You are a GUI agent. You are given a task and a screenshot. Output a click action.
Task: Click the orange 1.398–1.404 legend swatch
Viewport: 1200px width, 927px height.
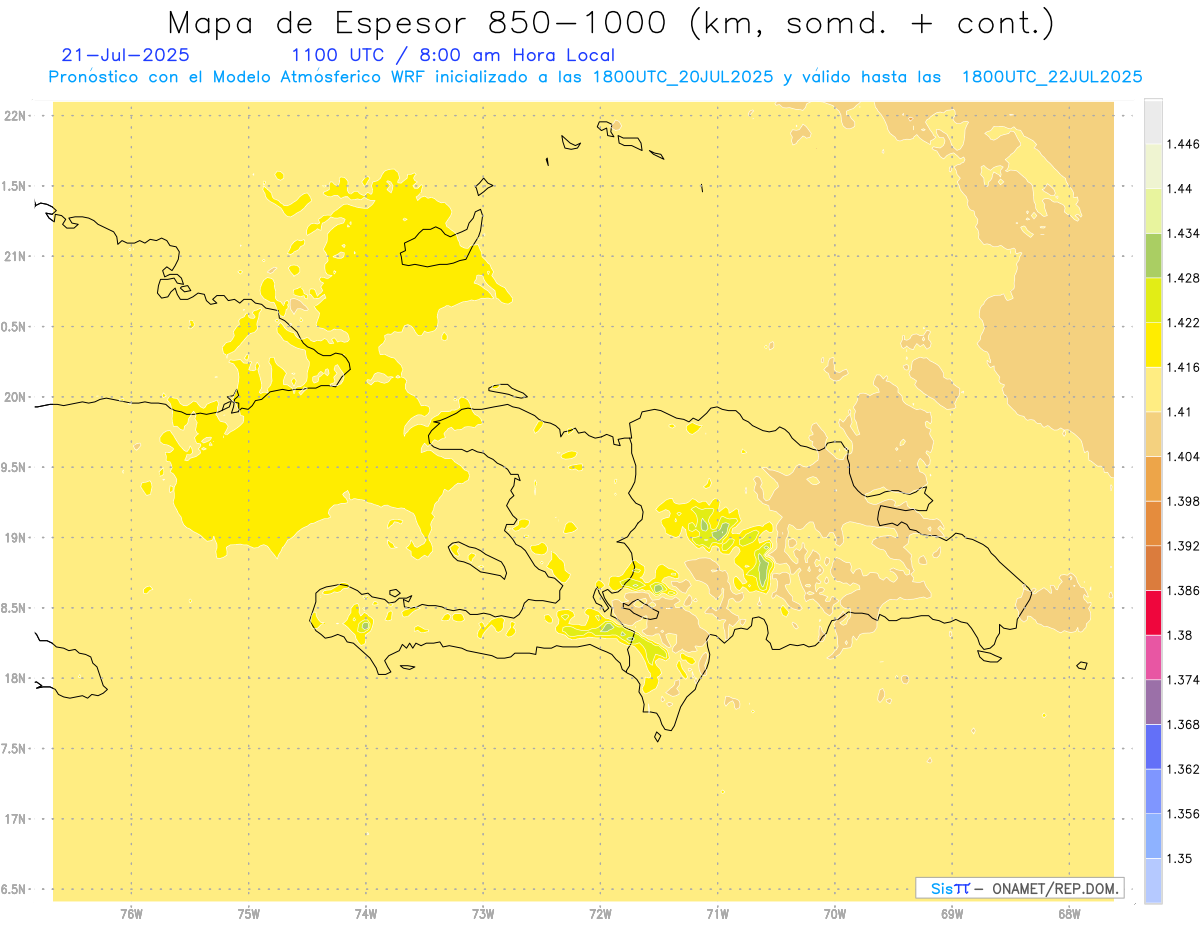(1153, 479)
